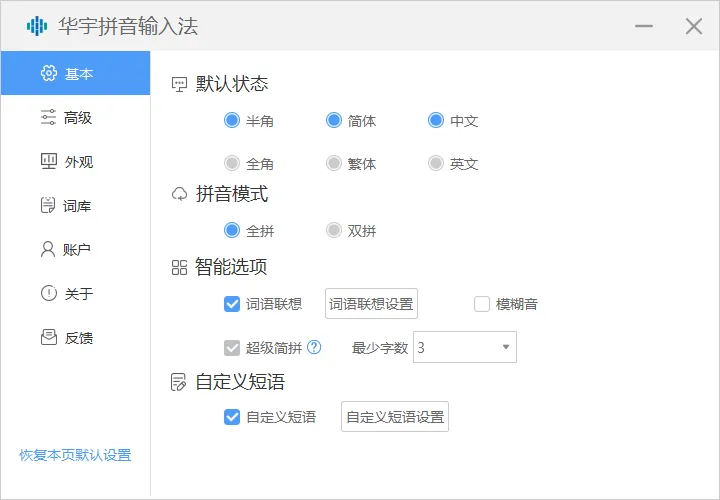Screen dimensions: 720x500
Task: Click the 华宇拼音输入法 title text
Action: [128, 26]
